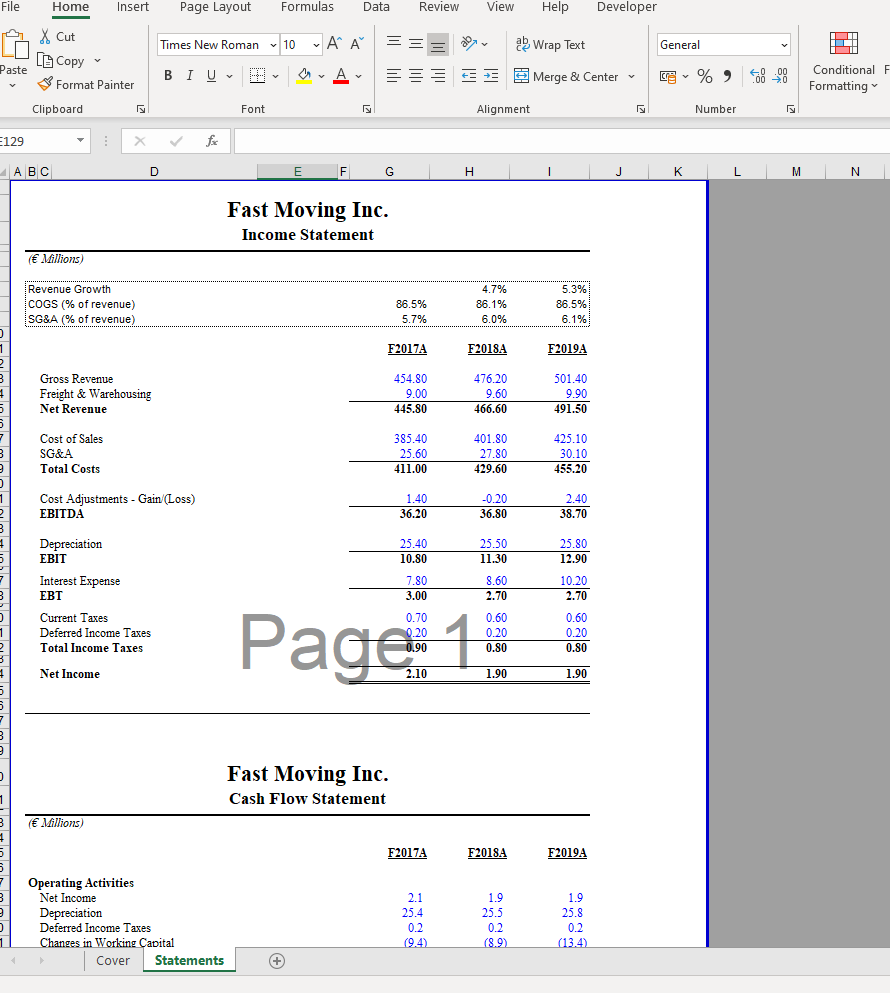Apply the red Font Color
This screenshot has height=993, width=890.
[x=341, y=76]
